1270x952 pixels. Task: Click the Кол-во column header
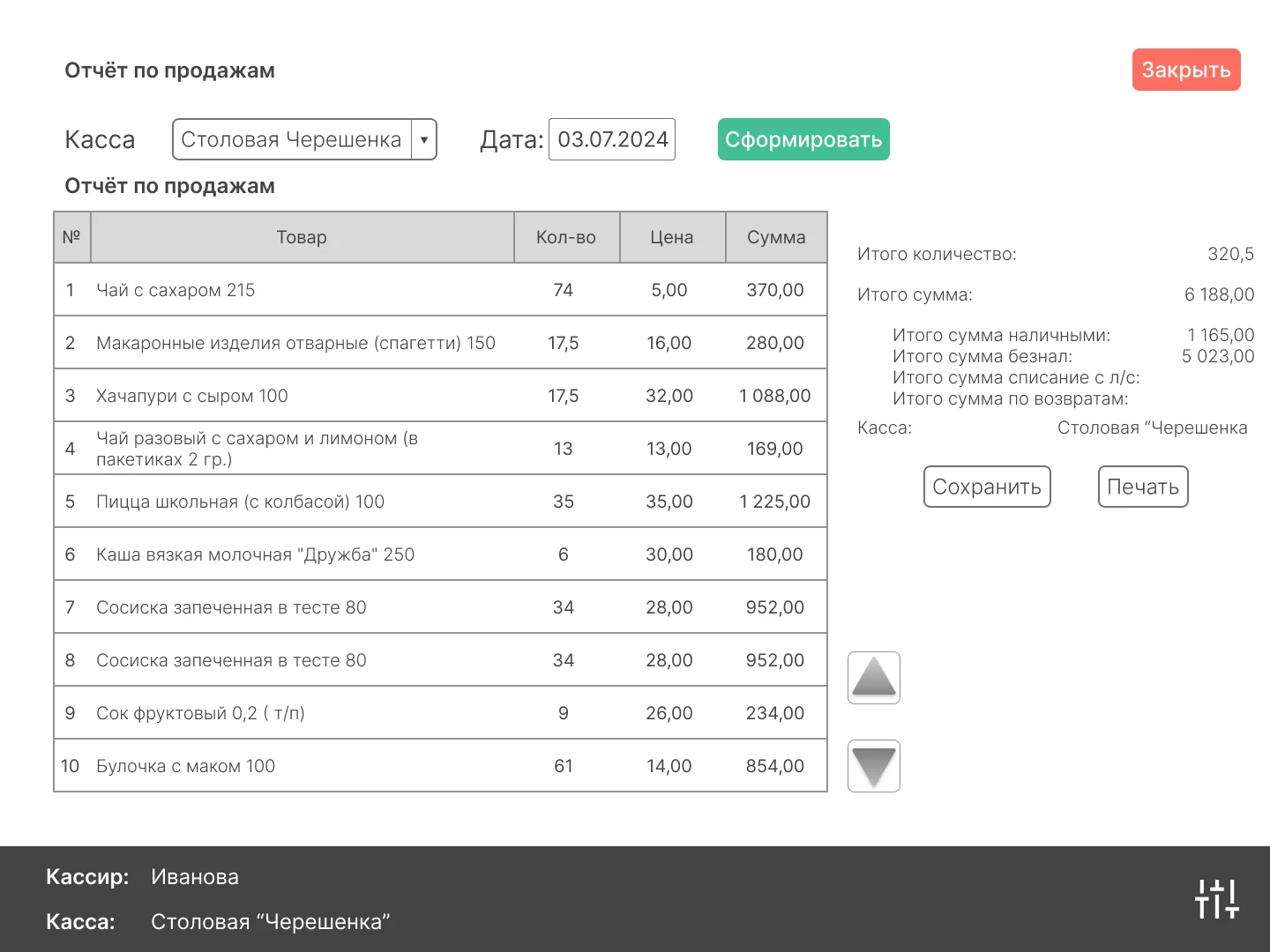(566, 237)
